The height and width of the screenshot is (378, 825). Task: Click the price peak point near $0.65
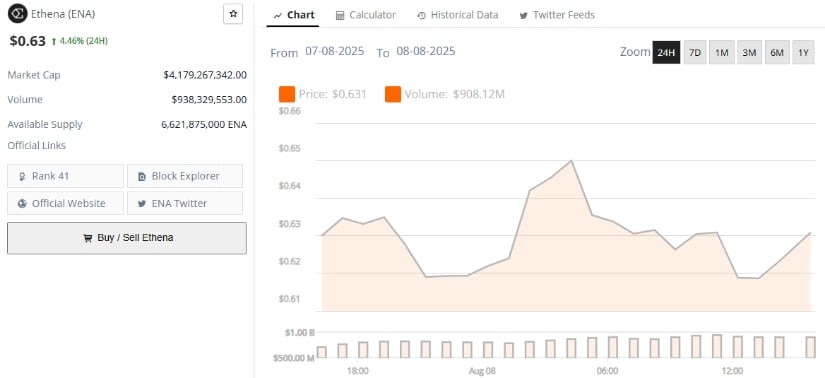pyautogui.click(x=571, y=161)
